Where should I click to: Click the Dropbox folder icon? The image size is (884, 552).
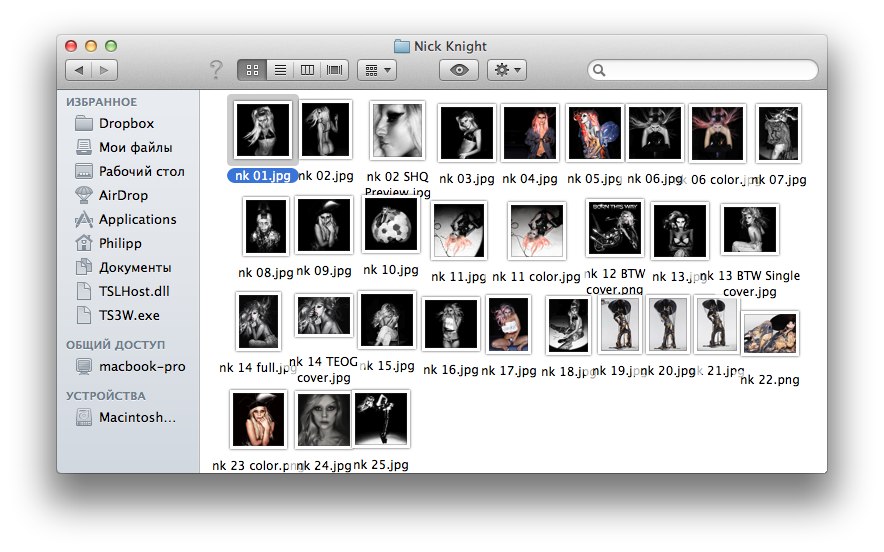[x=84, y=123]
